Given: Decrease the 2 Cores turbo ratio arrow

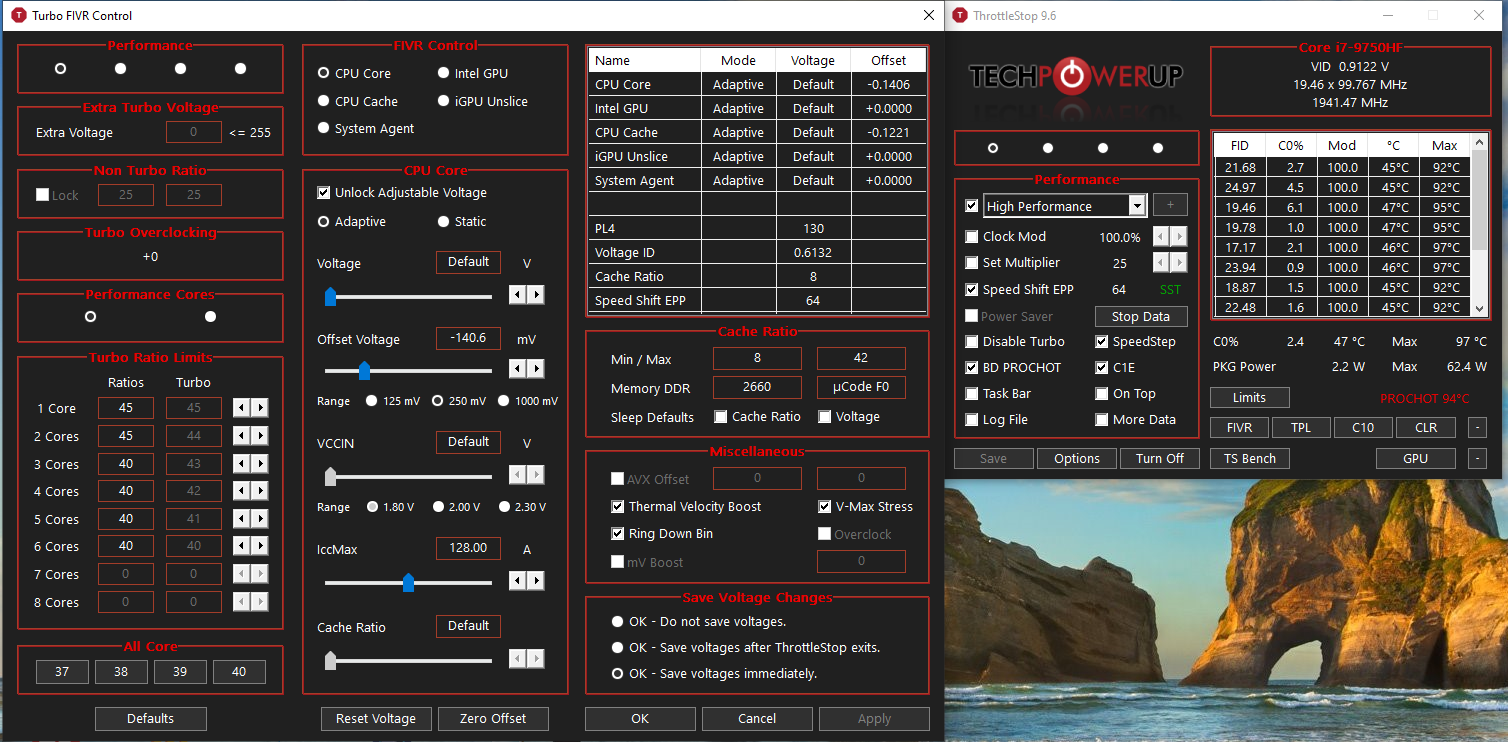Looking at the screenshot, I should point(242,436).
